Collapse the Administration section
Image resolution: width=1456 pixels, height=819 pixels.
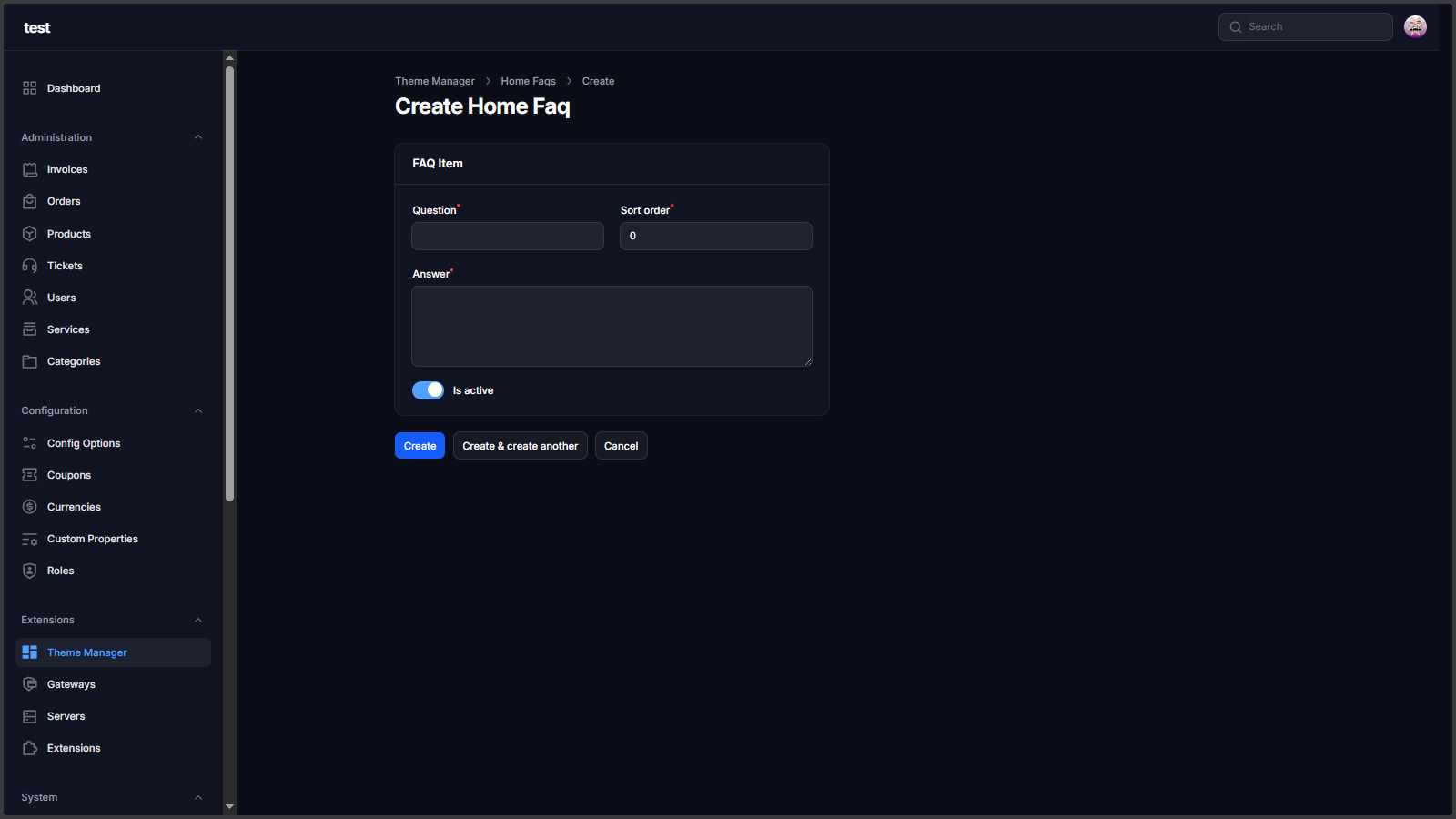pos(198,137)
